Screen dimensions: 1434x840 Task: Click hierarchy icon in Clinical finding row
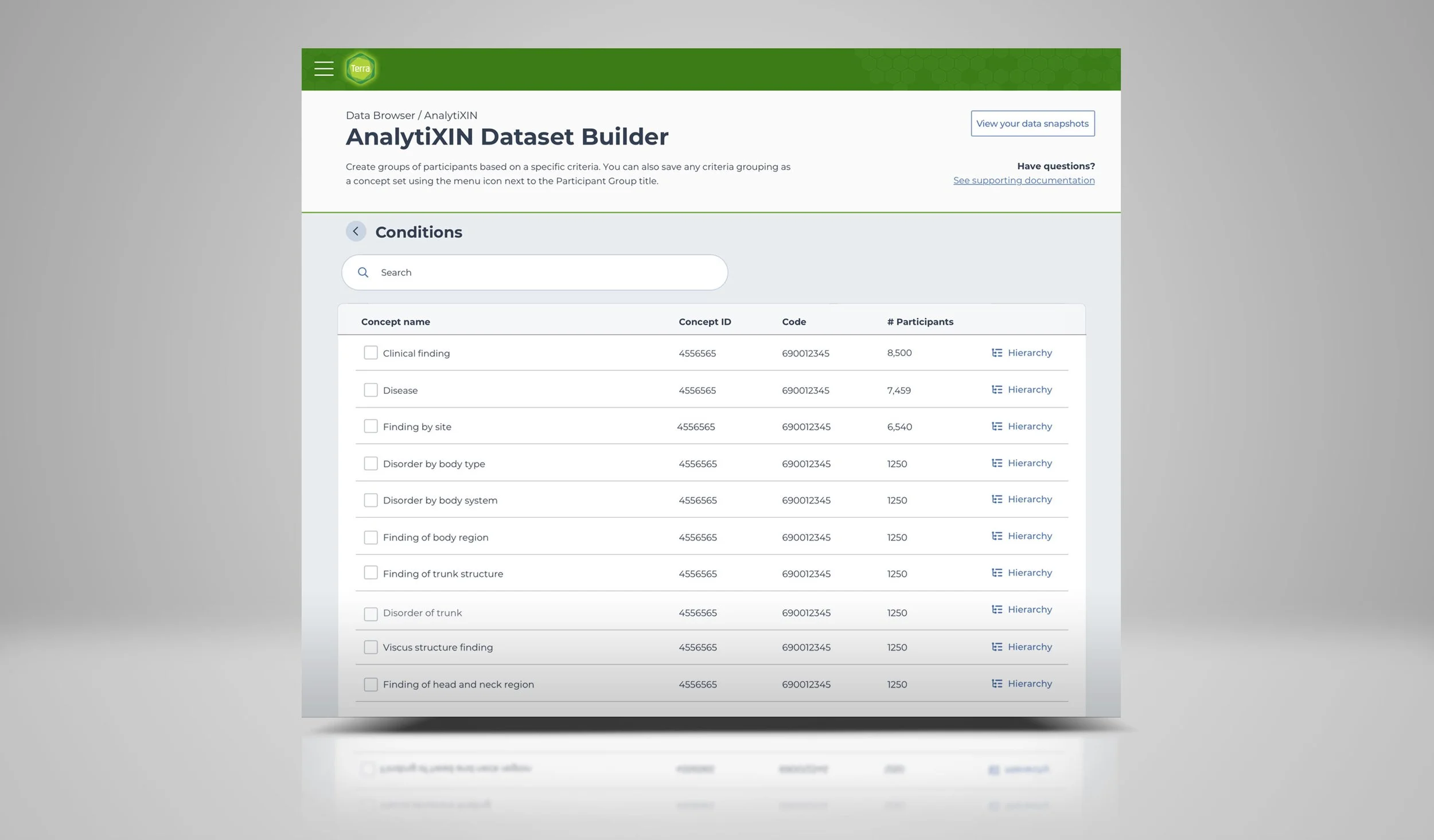tap(997, 353)
